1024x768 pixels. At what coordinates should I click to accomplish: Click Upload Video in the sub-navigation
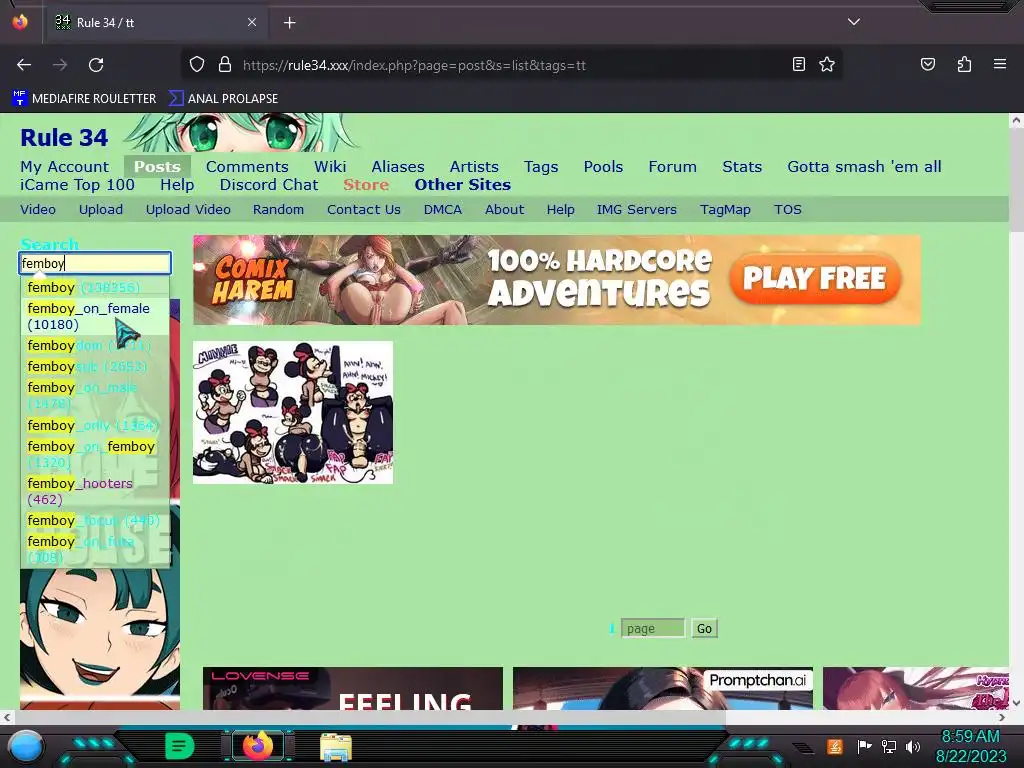coord(188,210)
